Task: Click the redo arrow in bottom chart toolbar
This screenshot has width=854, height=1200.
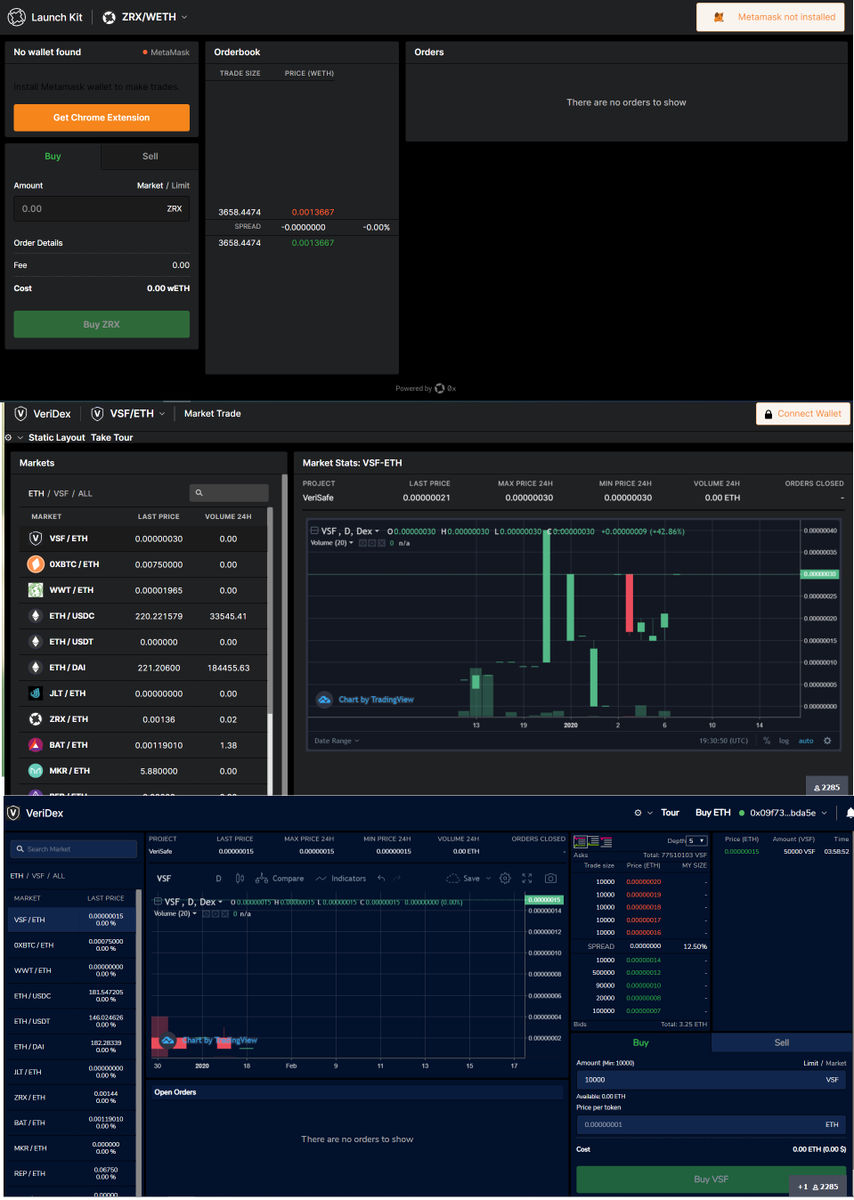Action: tap(397, 878)
